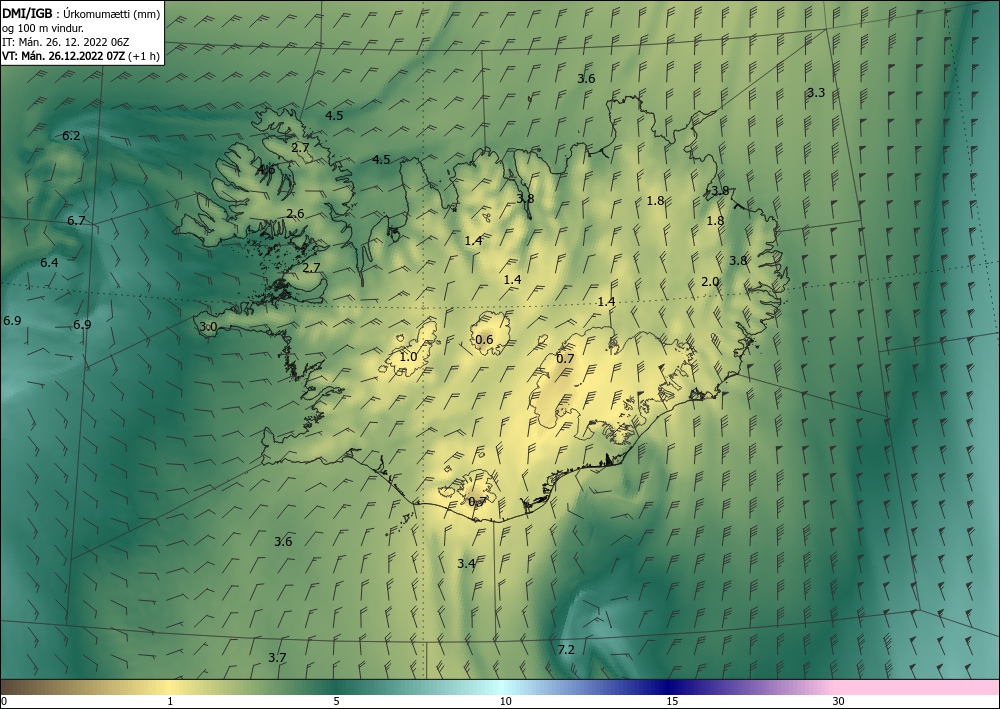This screenshot has width=1000, height=709.
Task: Click the '(+1 h)' forecast offset label
Action: pyautogui.click(x=144, y=56)
